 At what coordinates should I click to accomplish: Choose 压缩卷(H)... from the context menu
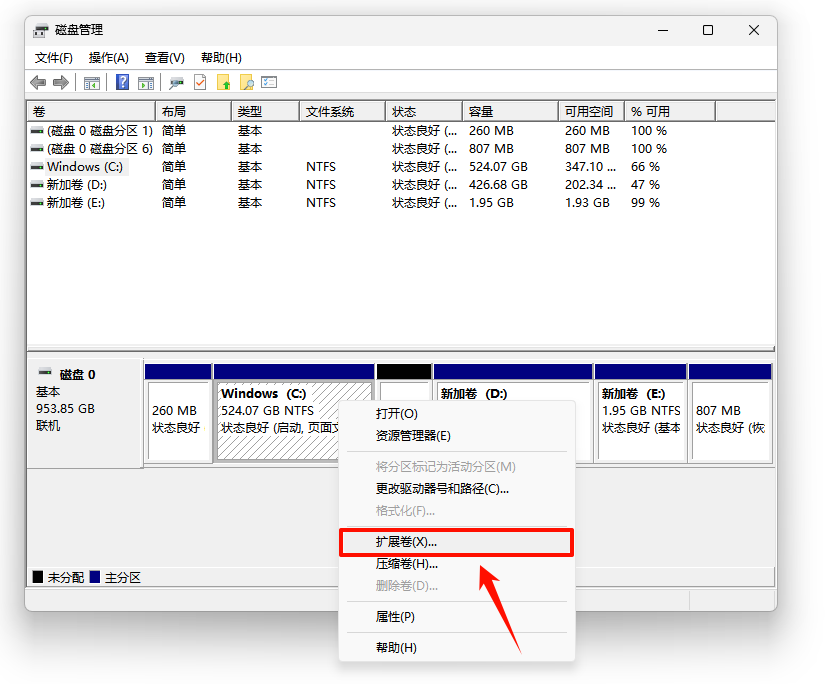pos(406,564)
